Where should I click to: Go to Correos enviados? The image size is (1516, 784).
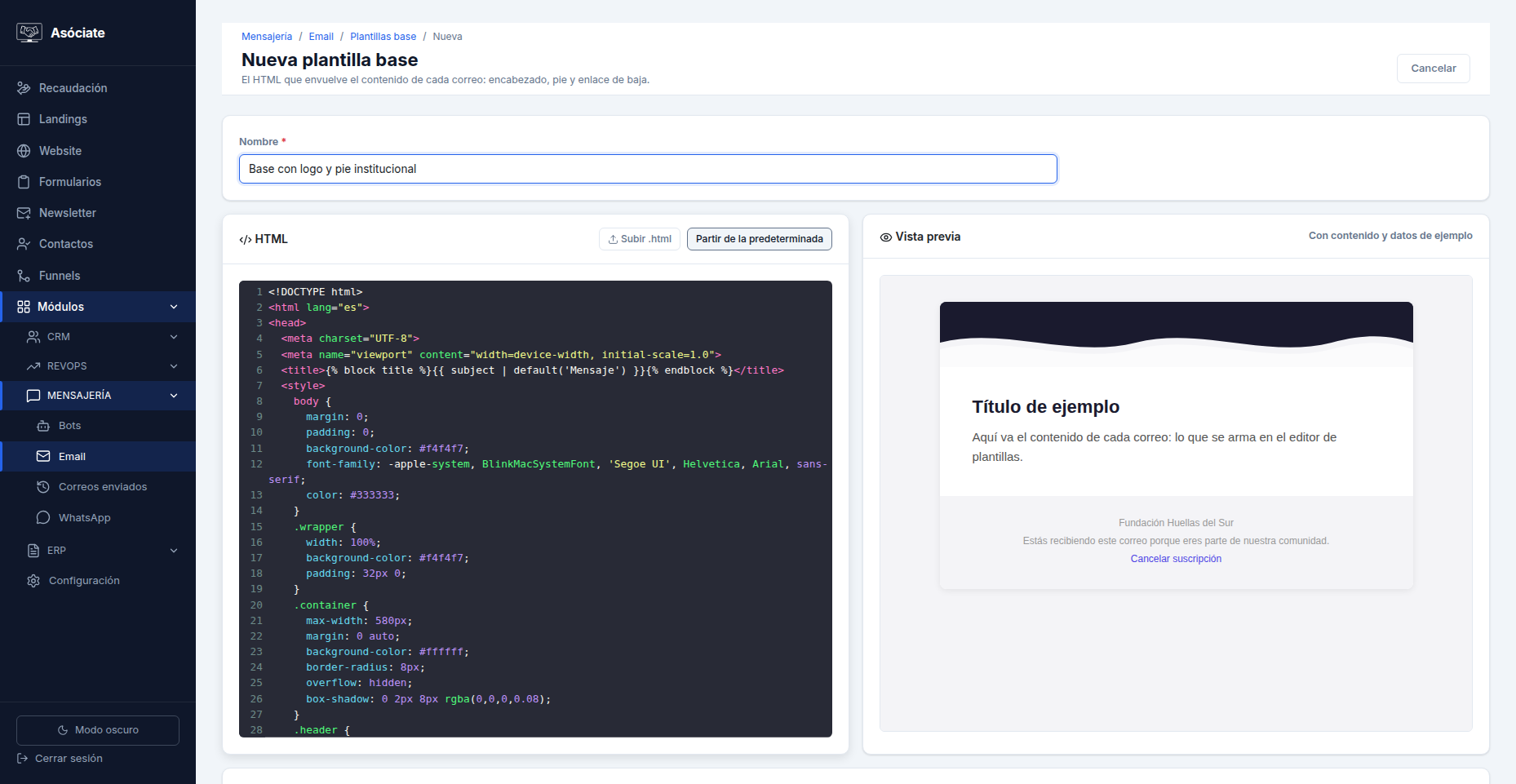98,487
